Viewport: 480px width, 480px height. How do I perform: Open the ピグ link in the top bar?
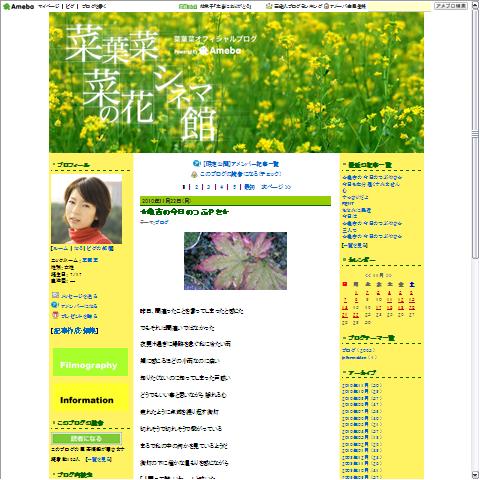[70, 6]
